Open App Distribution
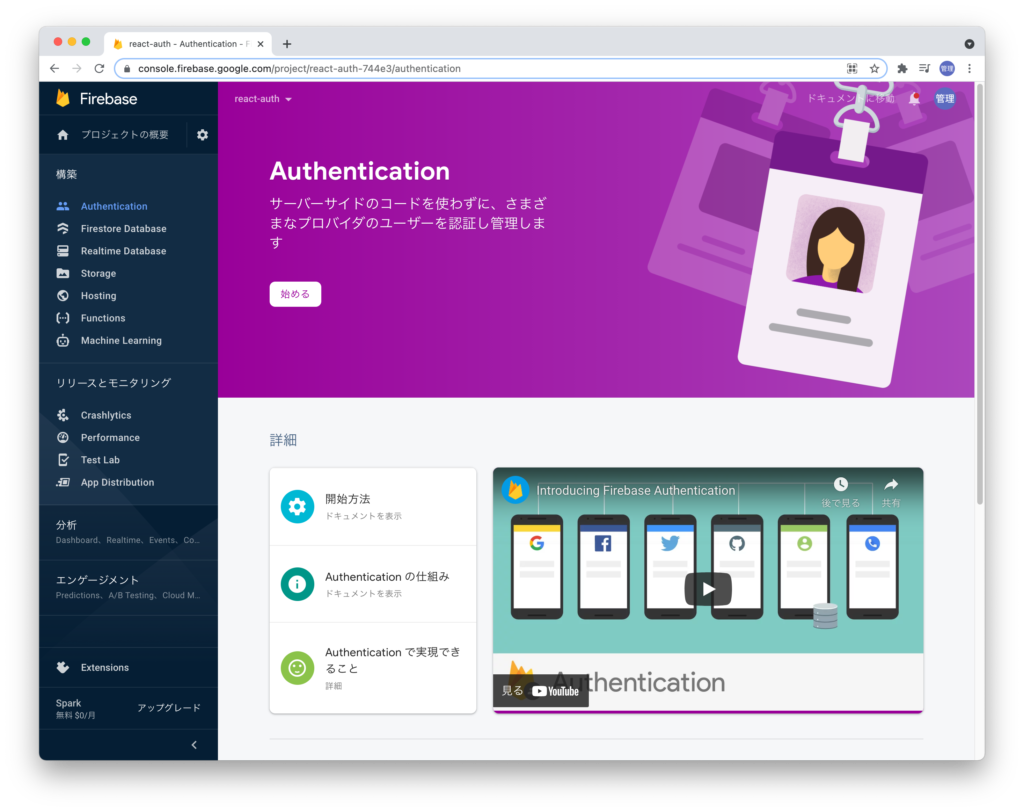This screenshot has height=812, width=1024. click(x=115, y=482)
